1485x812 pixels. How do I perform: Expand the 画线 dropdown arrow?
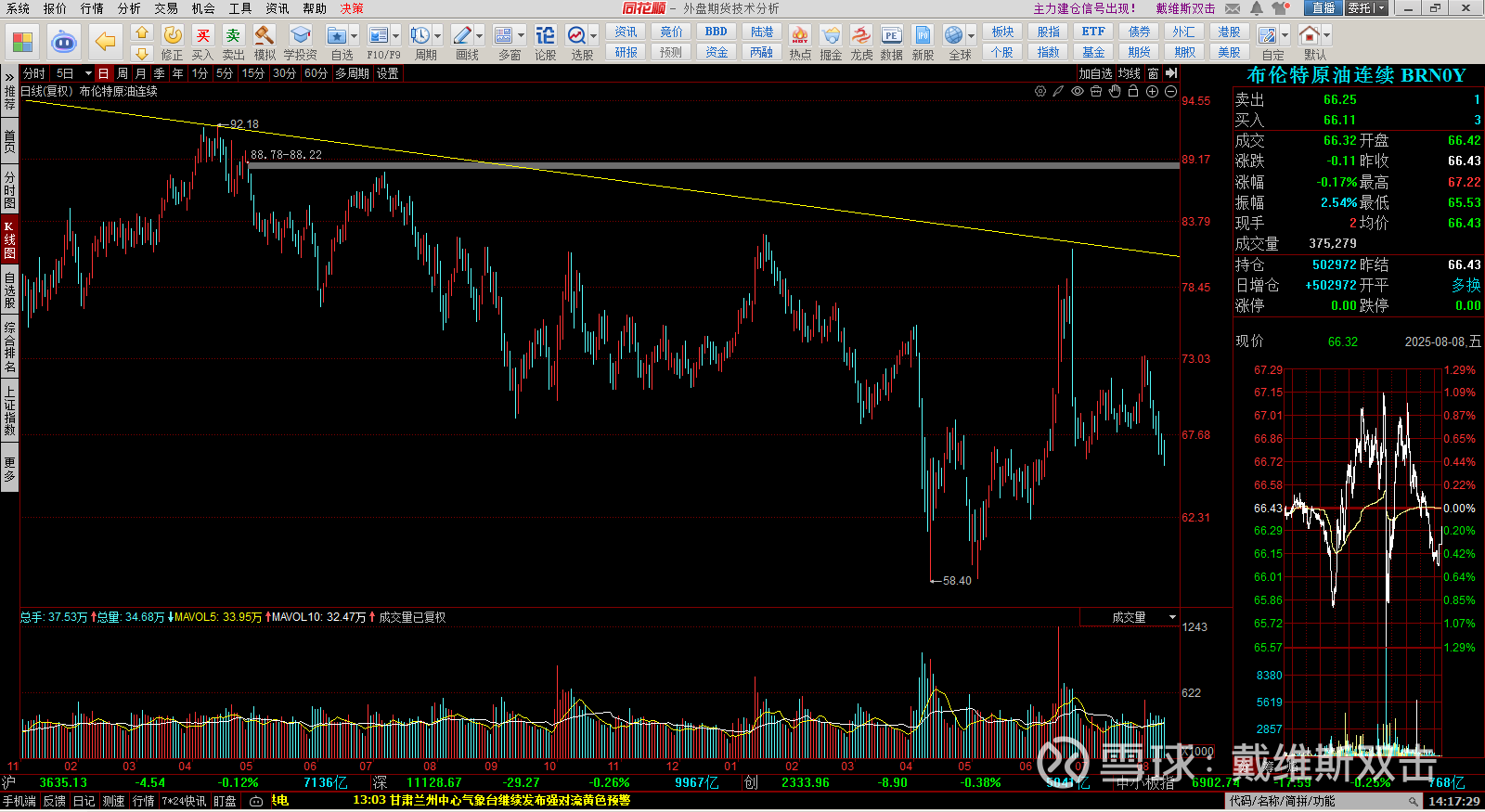point(480,36)
